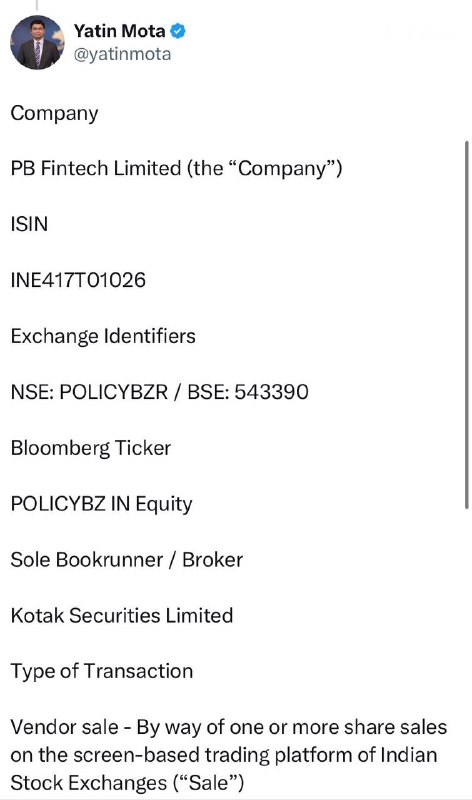Open Yatin Mota's profile picture
The image size is (472, 800).
click(37, 42)
